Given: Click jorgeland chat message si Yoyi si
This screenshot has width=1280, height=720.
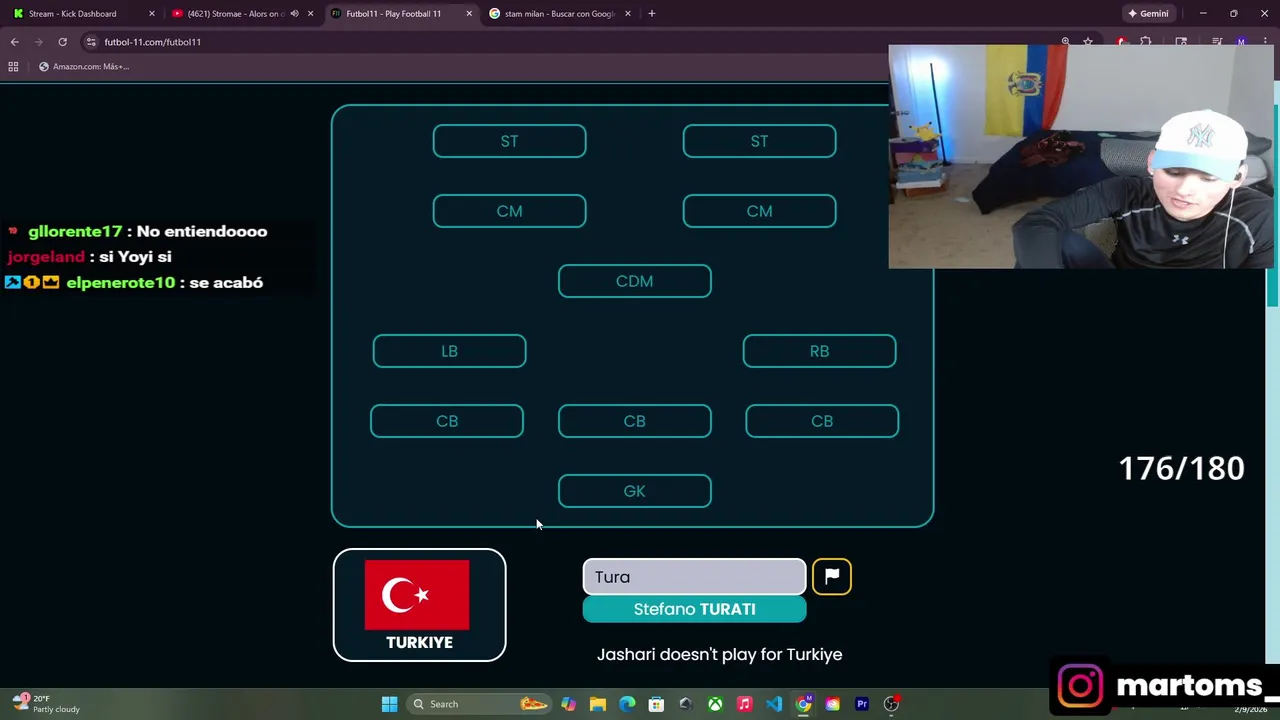Looking at the screenshot, I should click(x=89, y=257).
